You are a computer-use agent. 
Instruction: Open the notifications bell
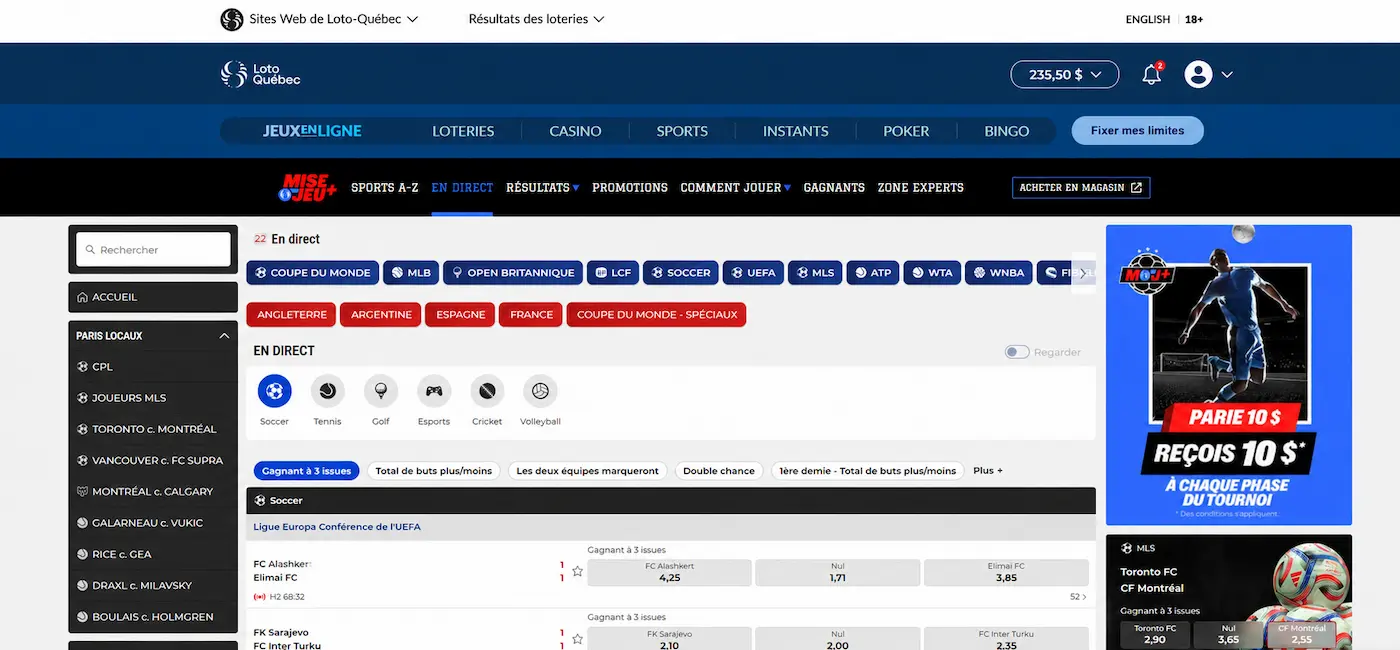(1152, 74)
